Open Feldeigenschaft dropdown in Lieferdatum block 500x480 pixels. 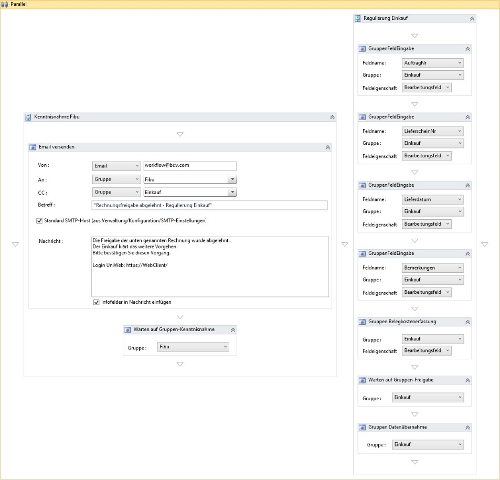(x=427, y=224)
